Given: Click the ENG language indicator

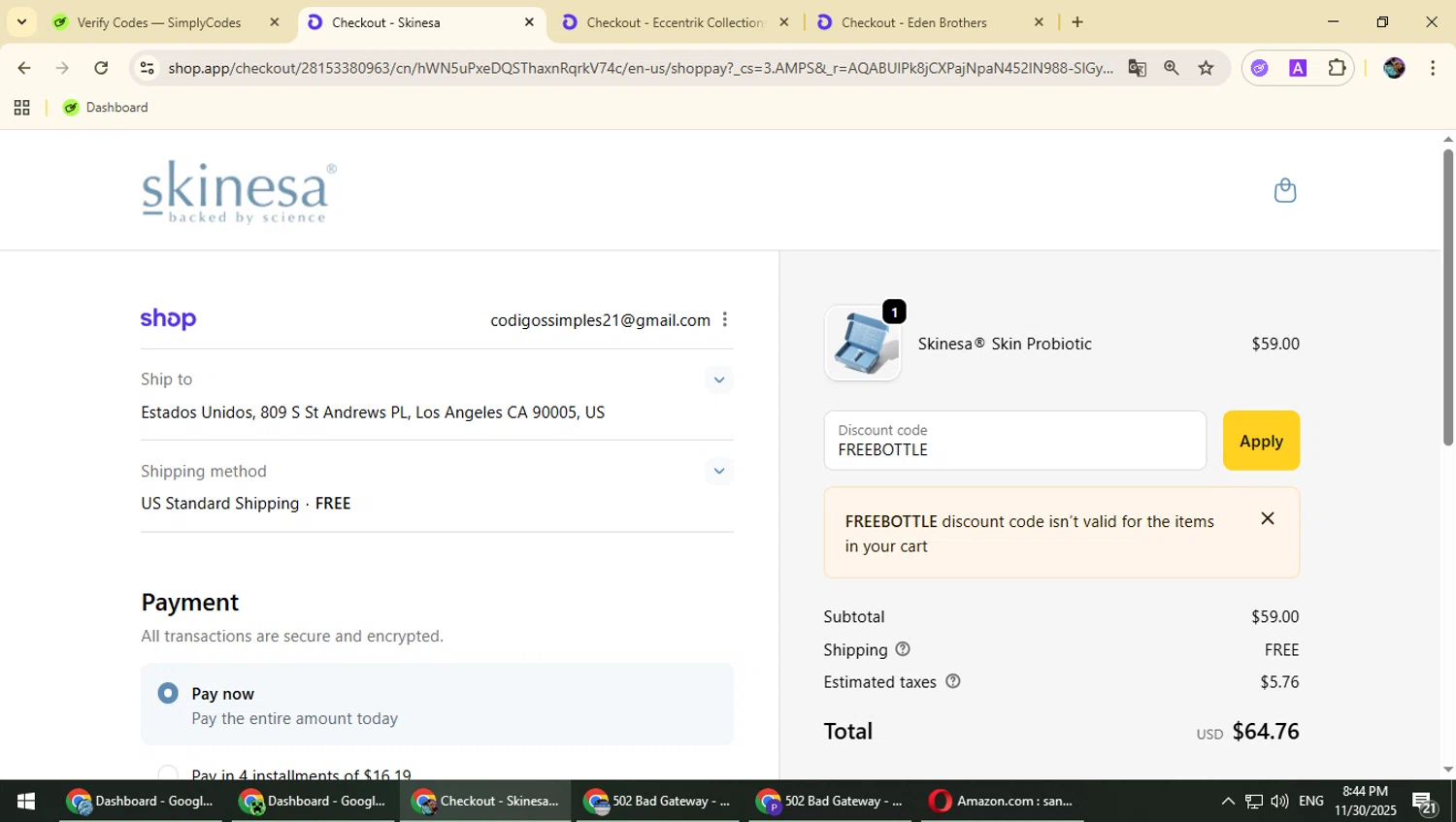Looking at the screenshot, I should click(1310, 801).
